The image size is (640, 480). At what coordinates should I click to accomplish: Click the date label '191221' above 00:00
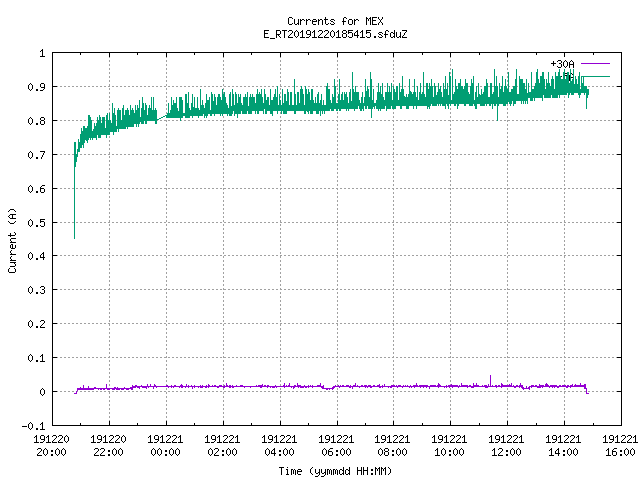(x=165, y=439)
